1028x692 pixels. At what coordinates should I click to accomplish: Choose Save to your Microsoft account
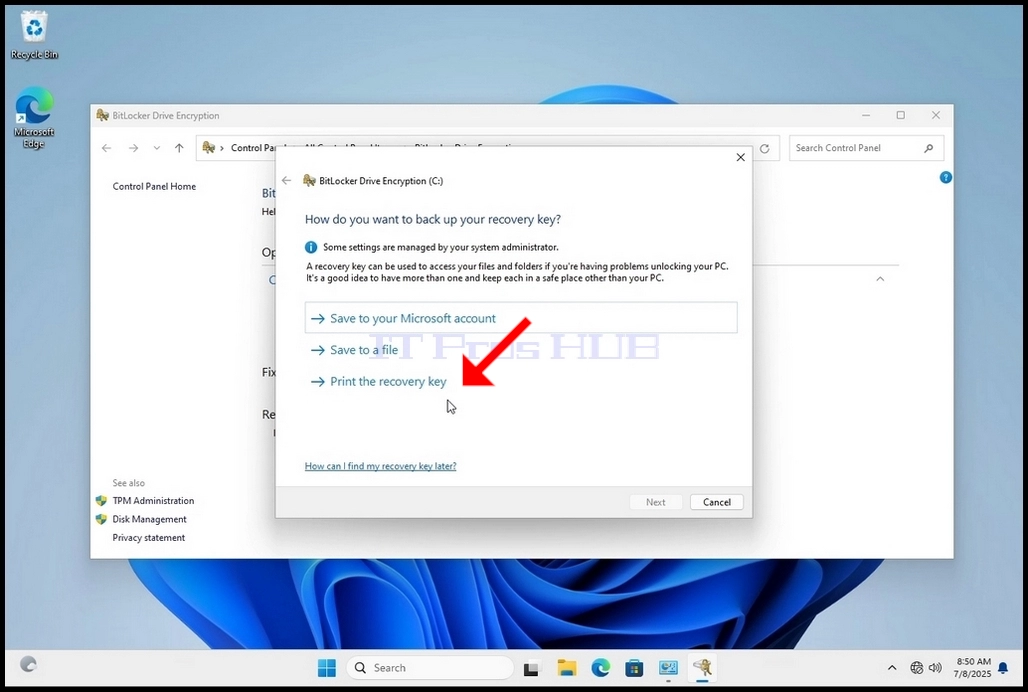coord(521,318)
